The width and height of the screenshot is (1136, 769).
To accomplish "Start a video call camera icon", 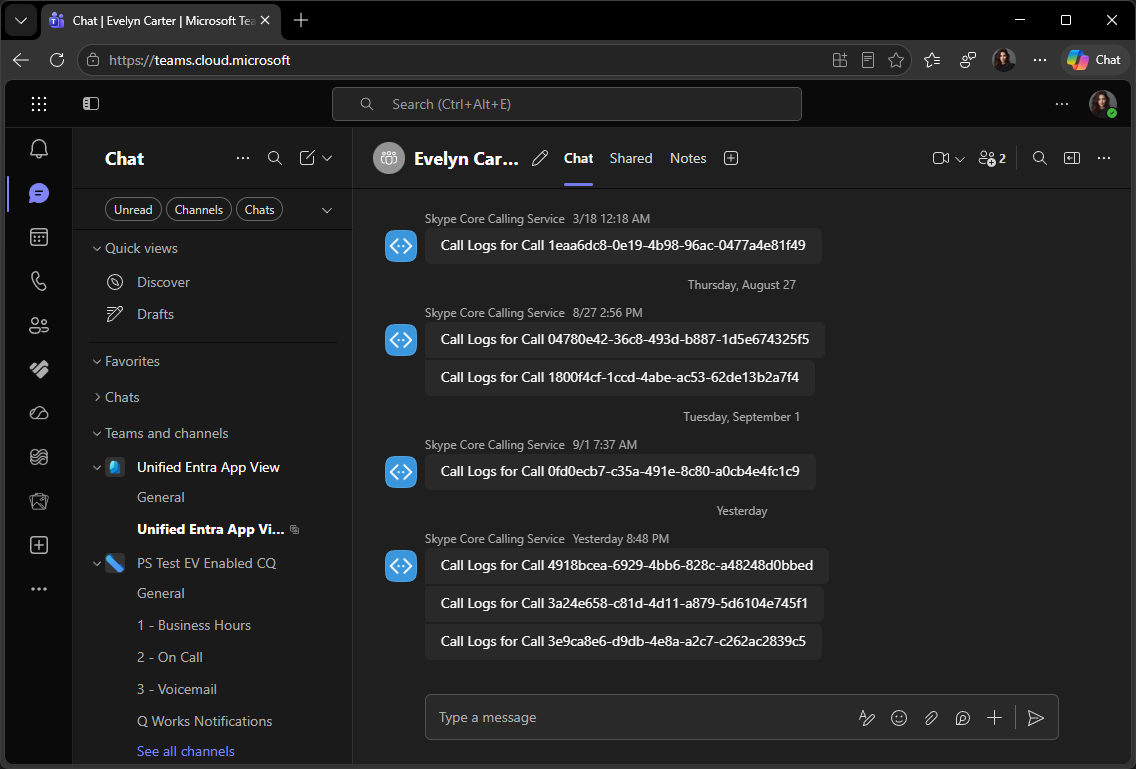I will coord(940,158).
